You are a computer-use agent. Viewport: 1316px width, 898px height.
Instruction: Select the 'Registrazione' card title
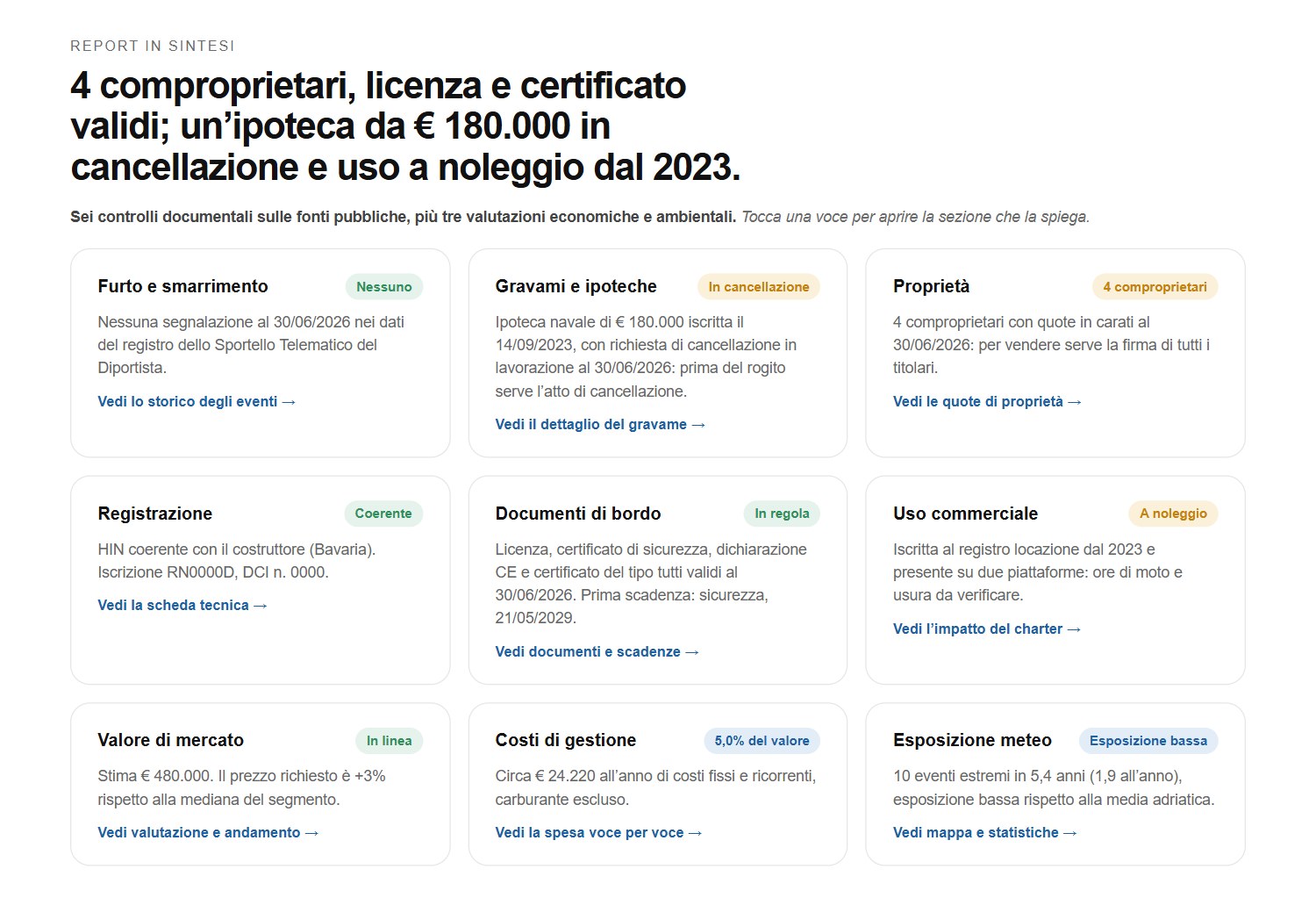tap(154, 514)
